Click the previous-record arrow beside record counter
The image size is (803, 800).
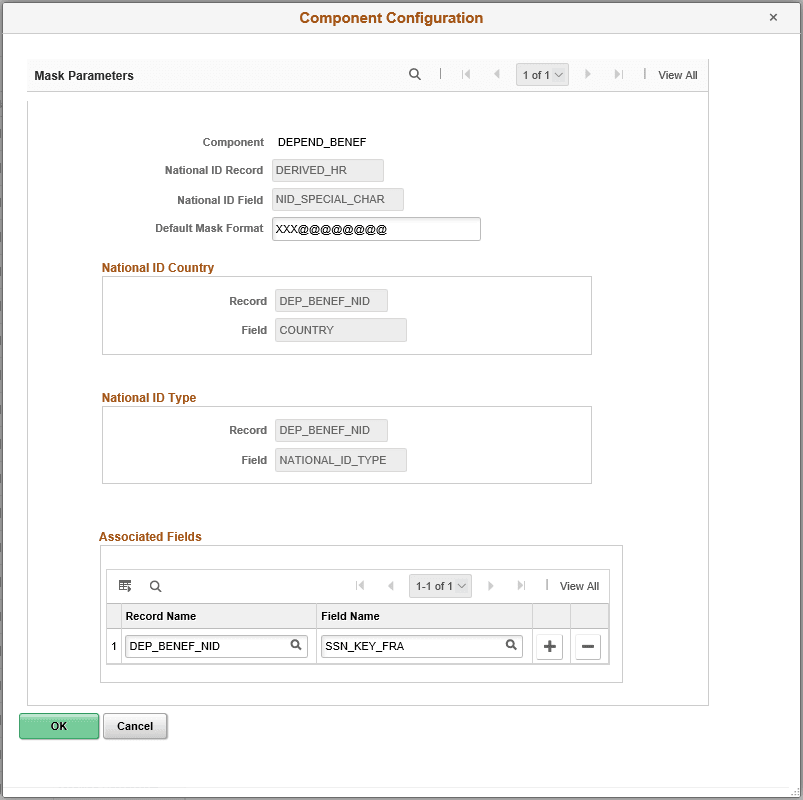[x=497, y=74]
